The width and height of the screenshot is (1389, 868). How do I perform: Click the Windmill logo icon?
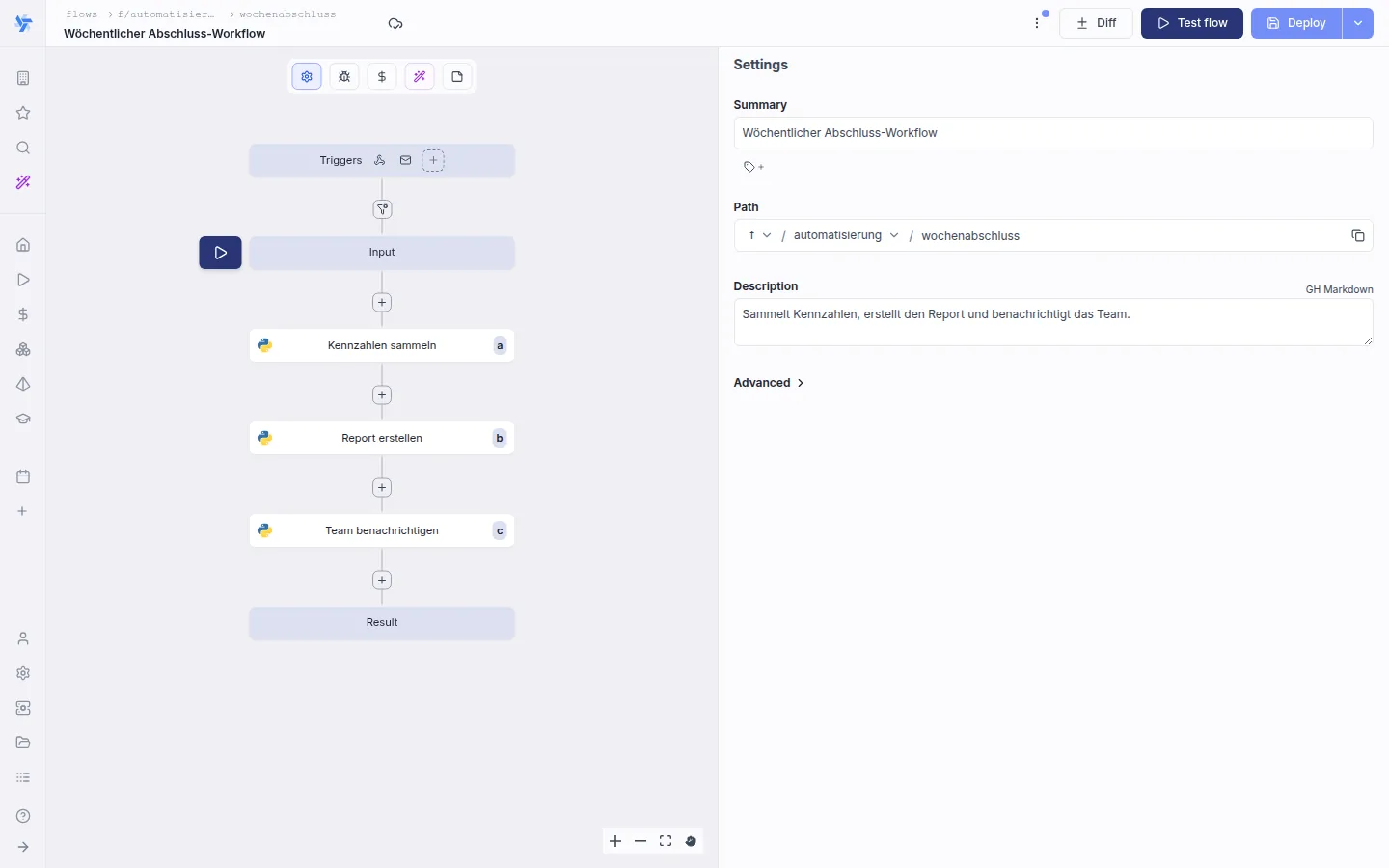pyautogui.click(x=23, y=24)
